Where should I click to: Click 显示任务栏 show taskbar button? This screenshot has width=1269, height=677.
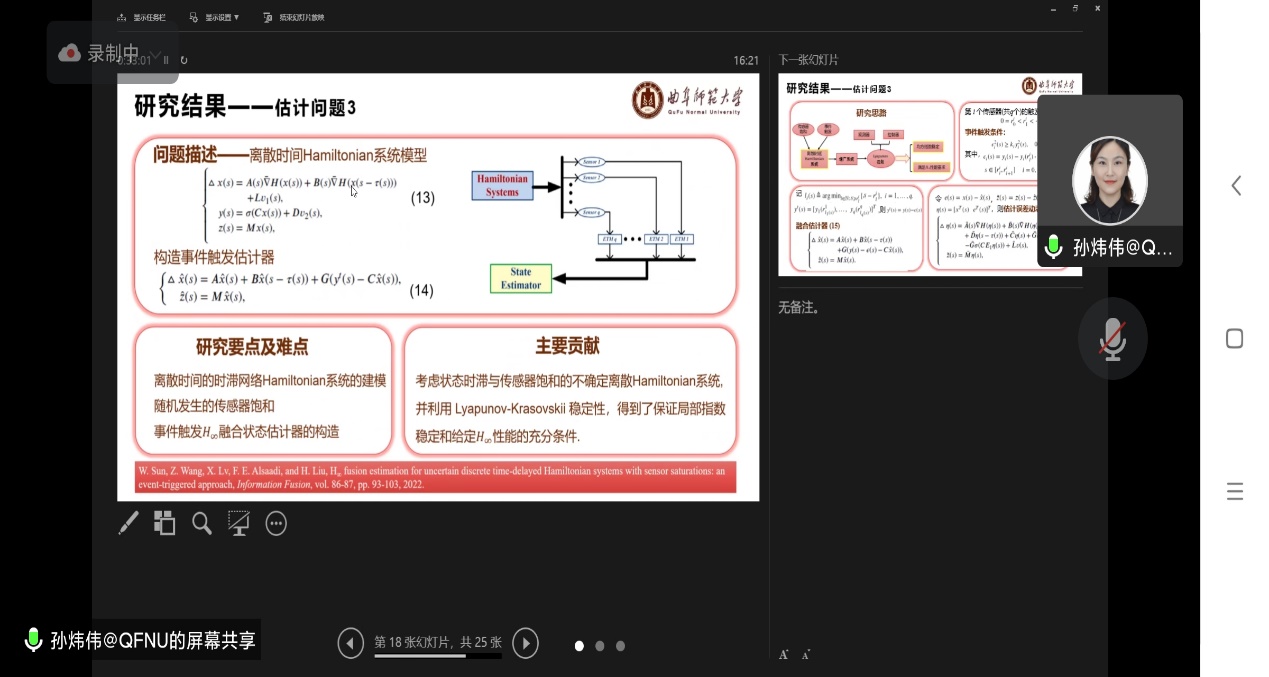141,17
